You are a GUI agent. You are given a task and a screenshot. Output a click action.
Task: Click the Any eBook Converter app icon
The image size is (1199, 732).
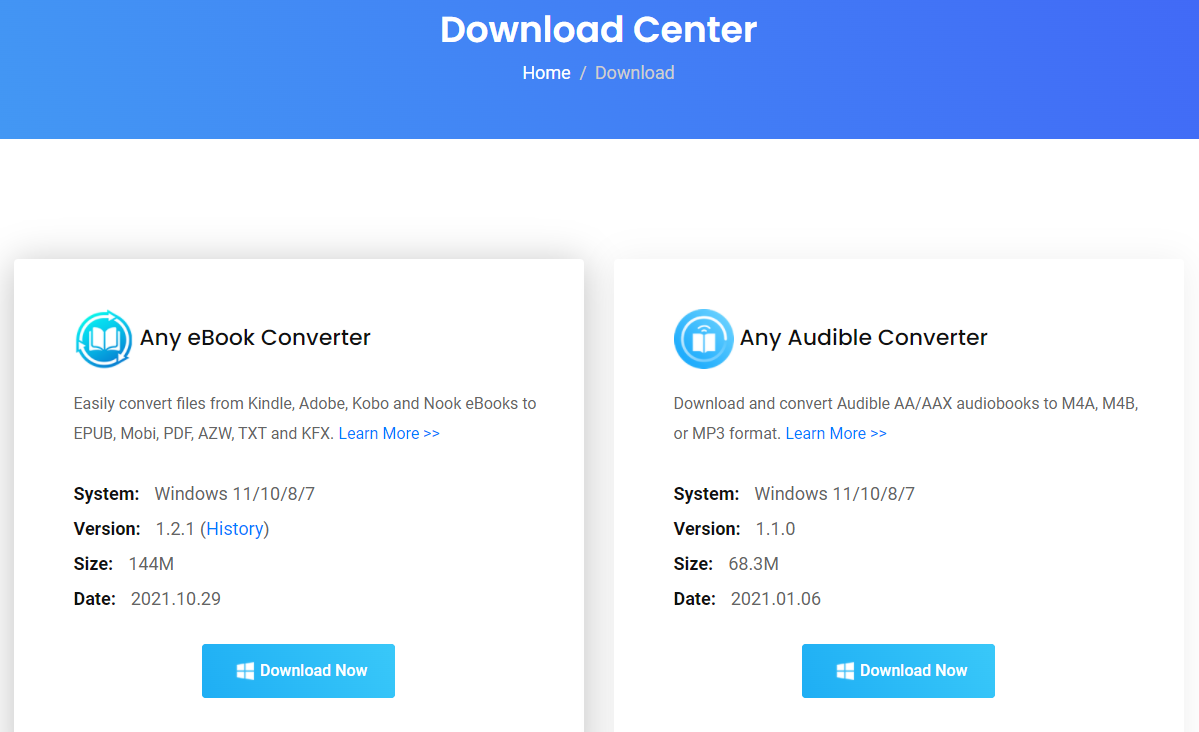103,339
